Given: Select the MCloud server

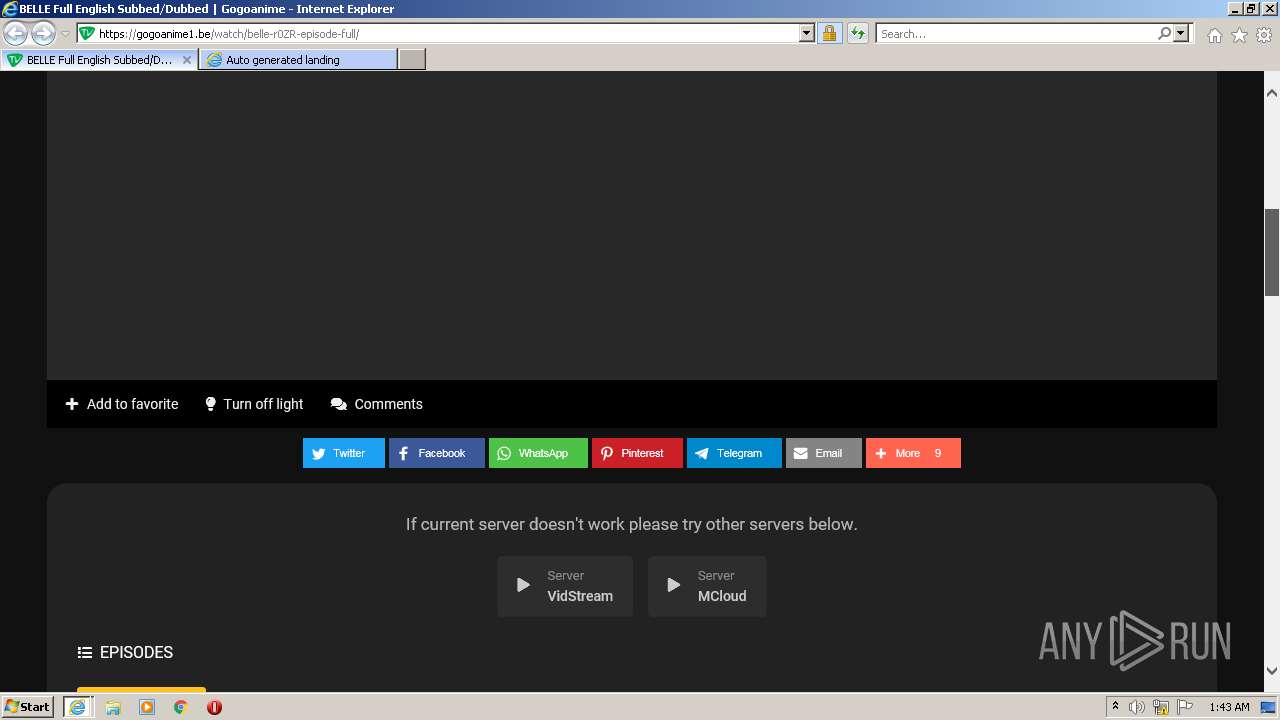Looking at the screenshot, I should (x=707, y=586).
